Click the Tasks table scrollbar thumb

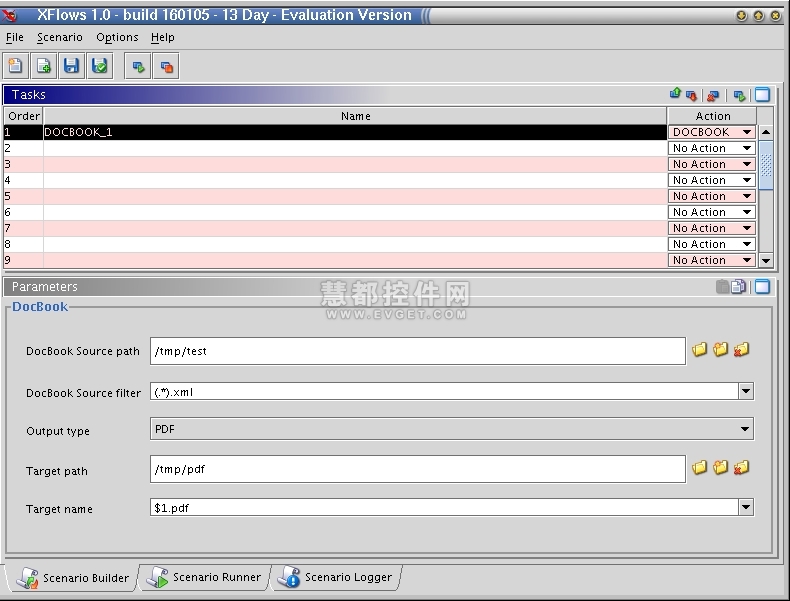click(x=766, y=166)
